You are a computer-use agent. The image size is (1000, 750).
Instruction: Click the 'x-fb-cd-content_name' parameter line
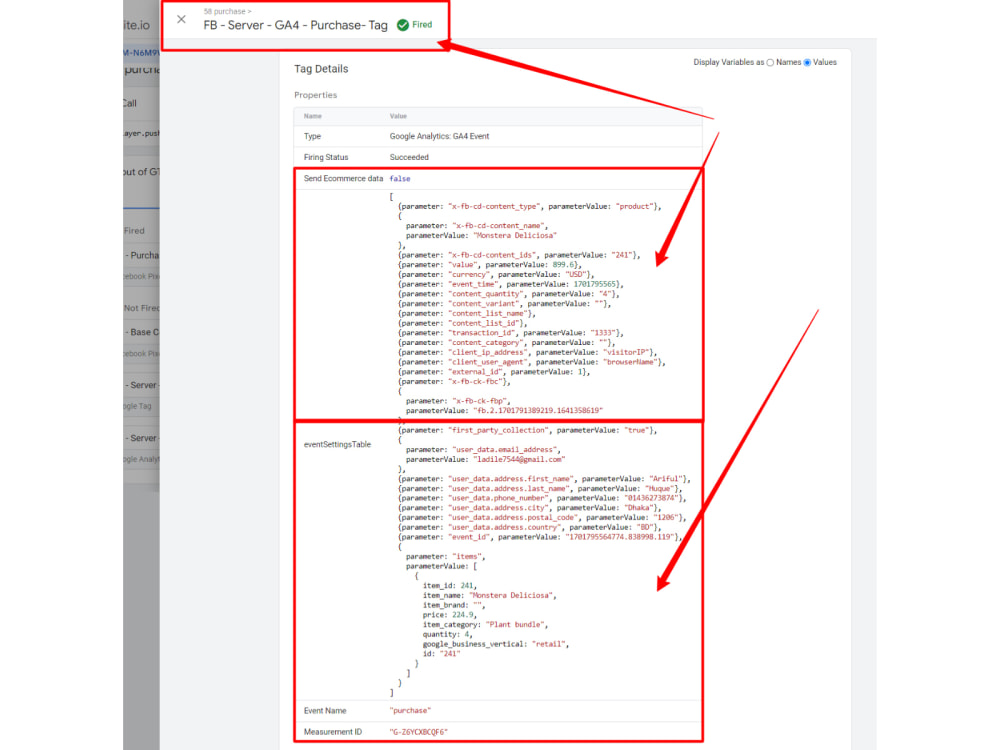coord(476,226)
